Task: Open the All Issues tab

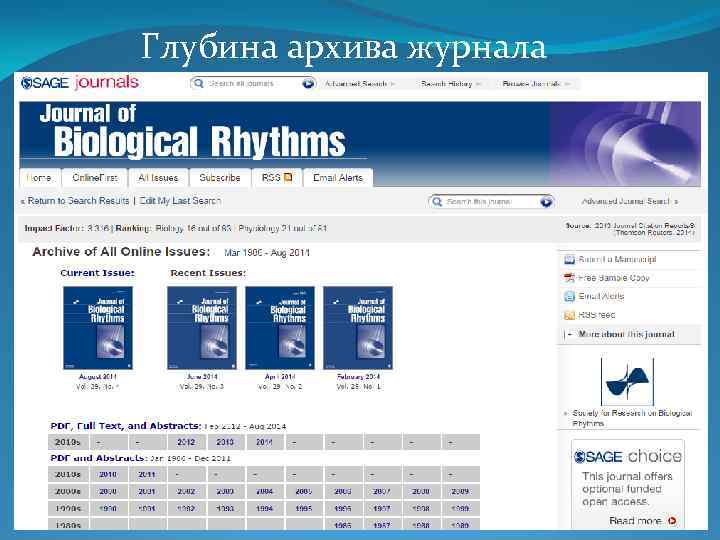Action: 158,178
